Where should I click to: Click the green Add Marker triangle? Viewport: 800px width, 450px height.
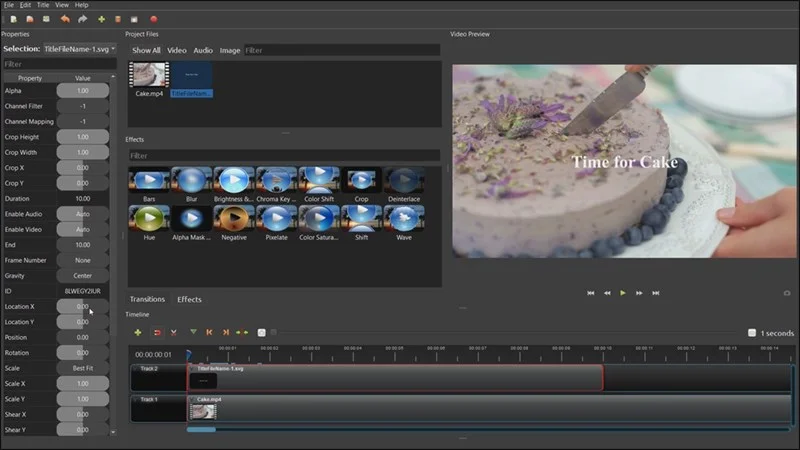193,332
